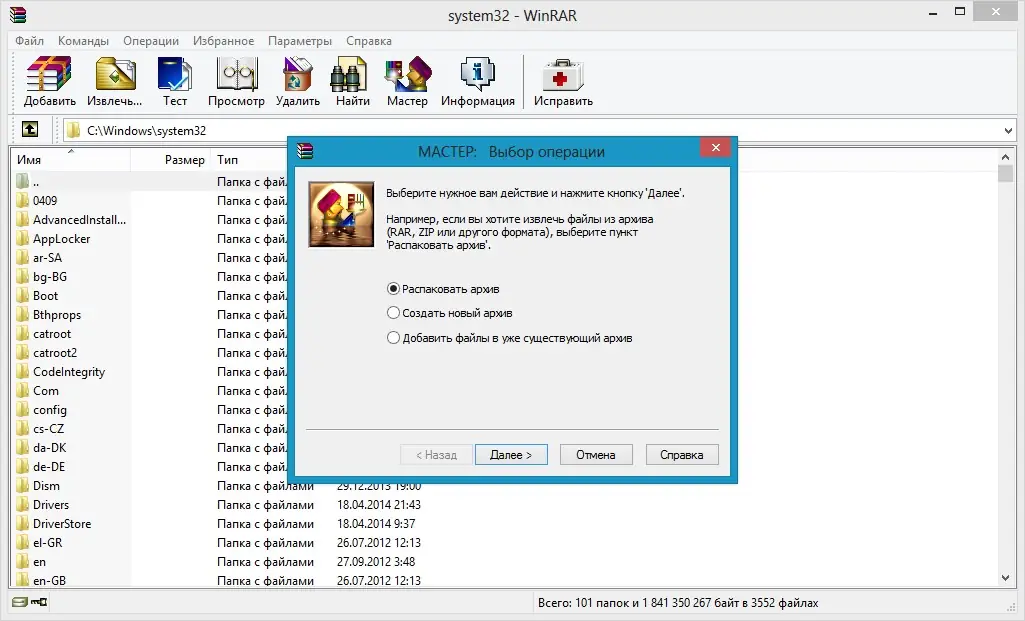This screenshot has height=621, width=1025.
Task: Maximize the WinRAR main window
Action: pos(960,11)
